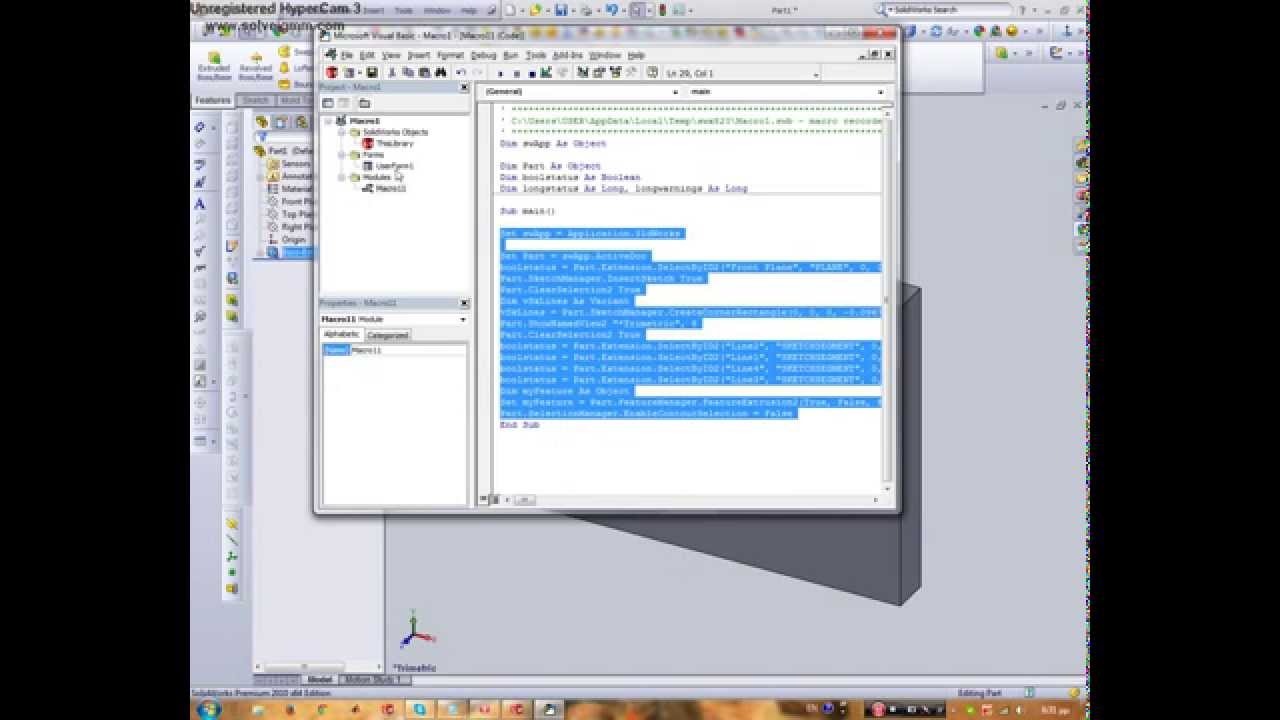Select Macro11 module in the project tree
Viewport: 1280px width, 720px height.
click(390, 188)
